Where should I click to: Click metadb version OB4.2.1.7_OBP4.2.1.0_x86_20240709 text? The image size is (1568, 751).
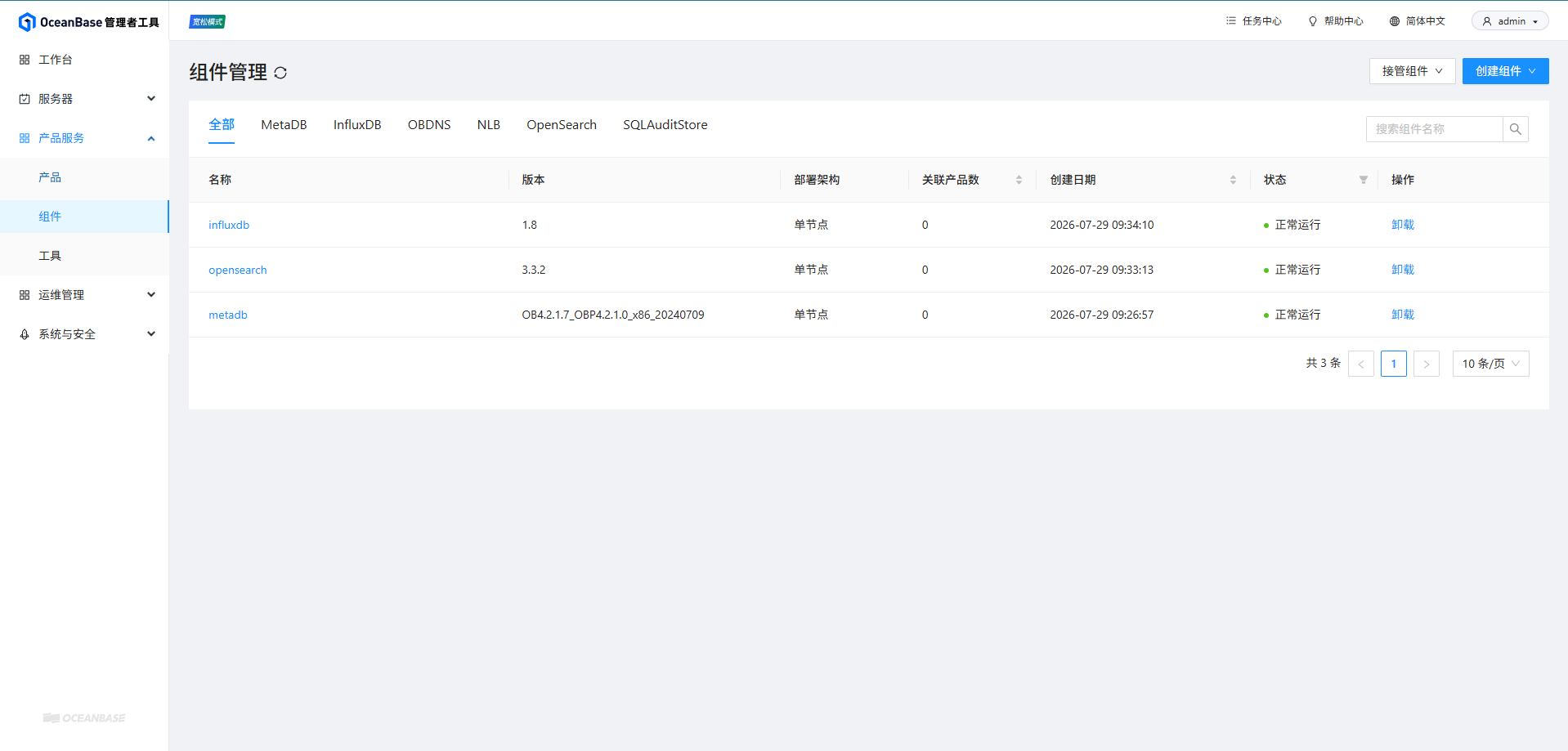click(x=613, y=315)
